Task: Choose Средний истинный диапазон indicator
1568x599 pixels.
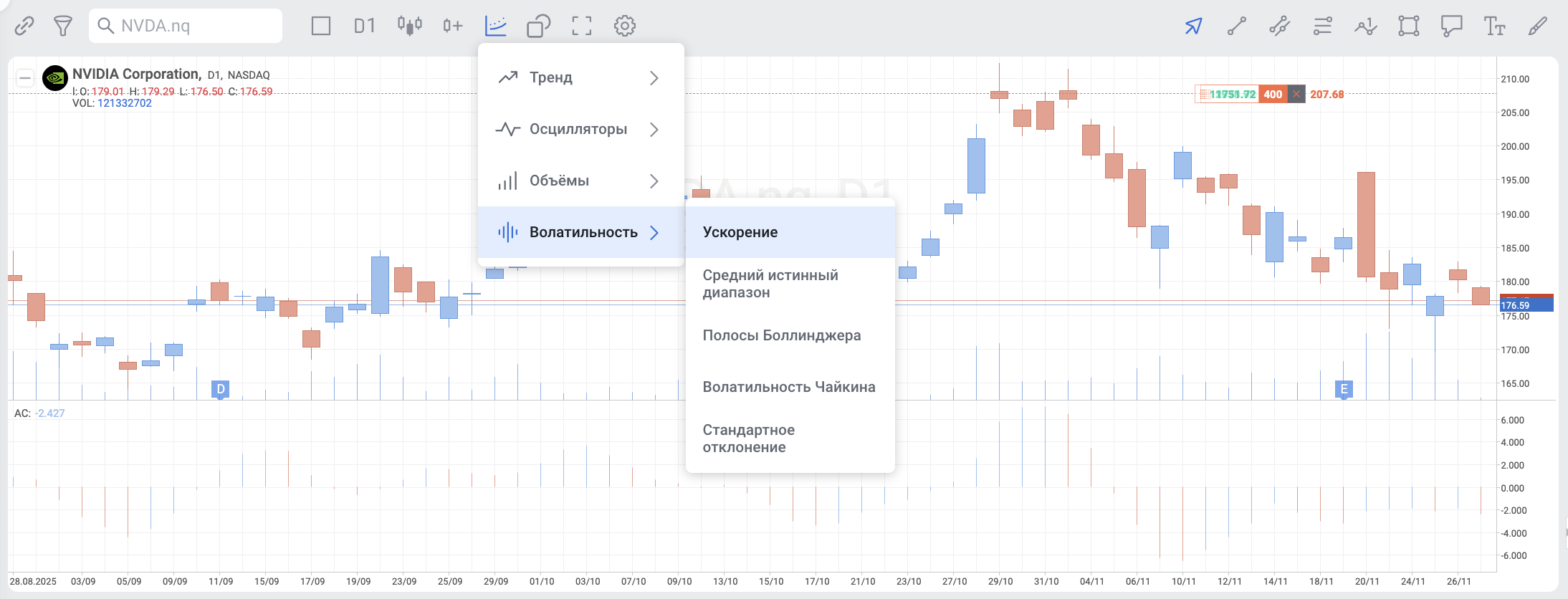Action: coord(790,284)
